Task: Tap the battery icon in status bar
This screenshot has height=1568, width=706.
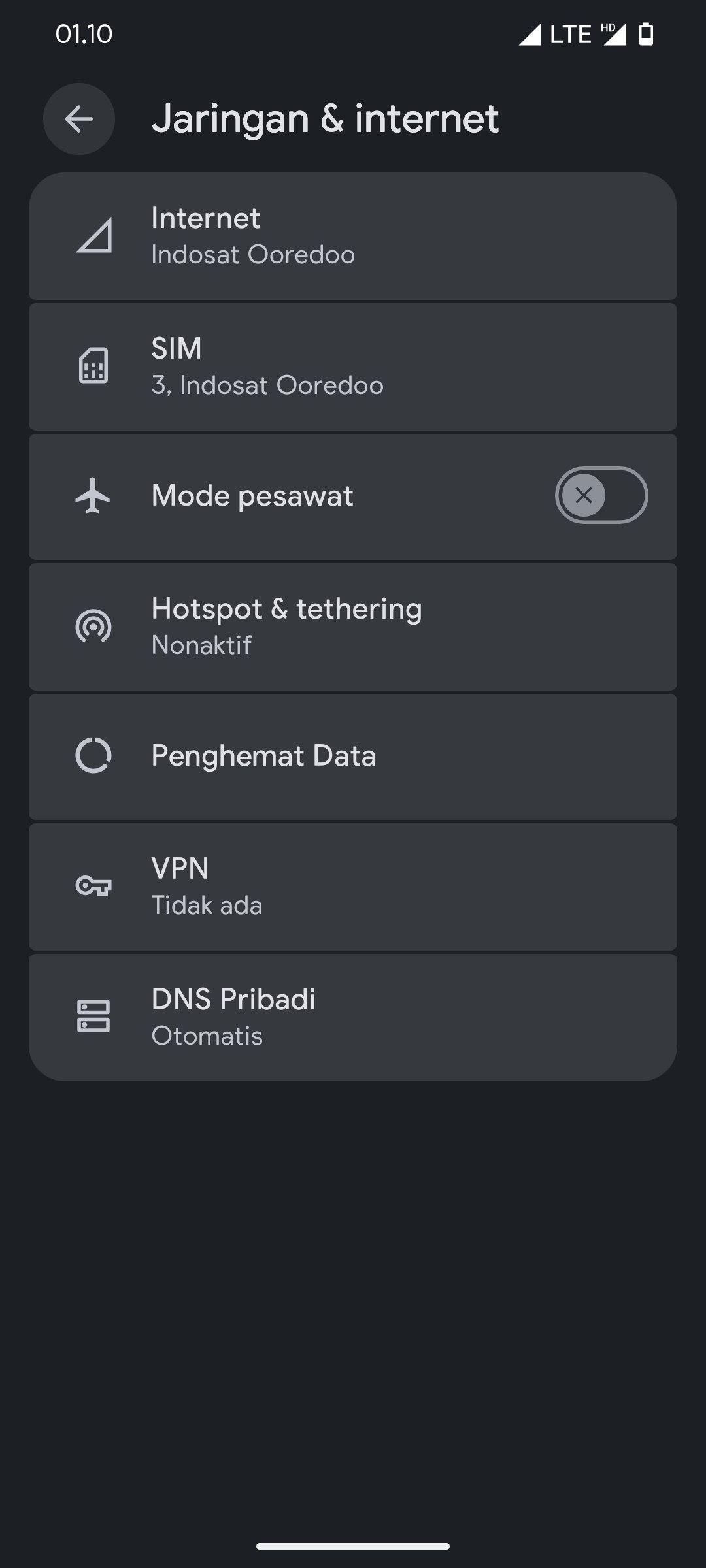Action: [646, 34]
